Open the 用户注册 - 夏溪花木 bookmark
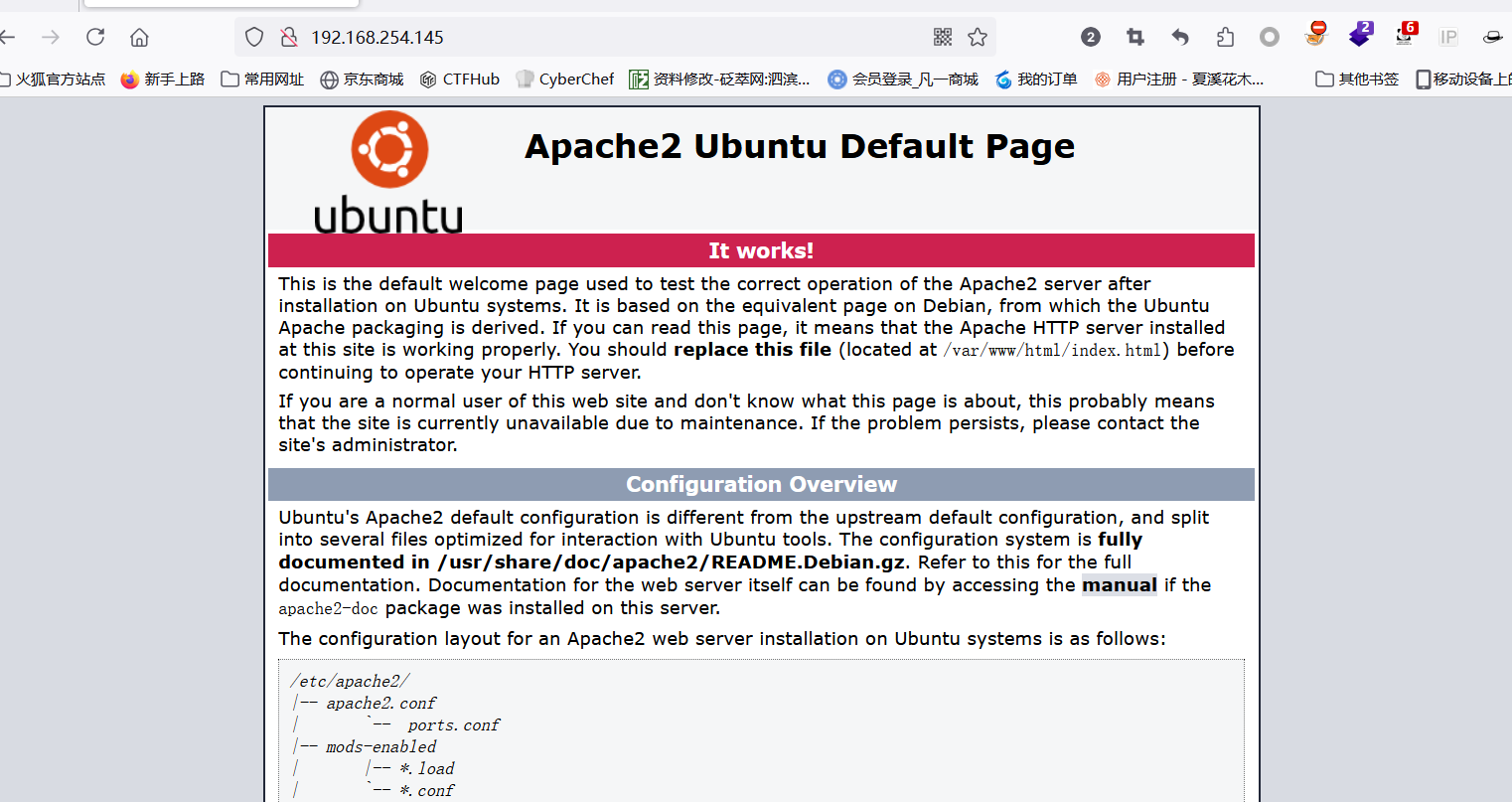This screenshot has width=1512, height=802. coord(1179,79)
